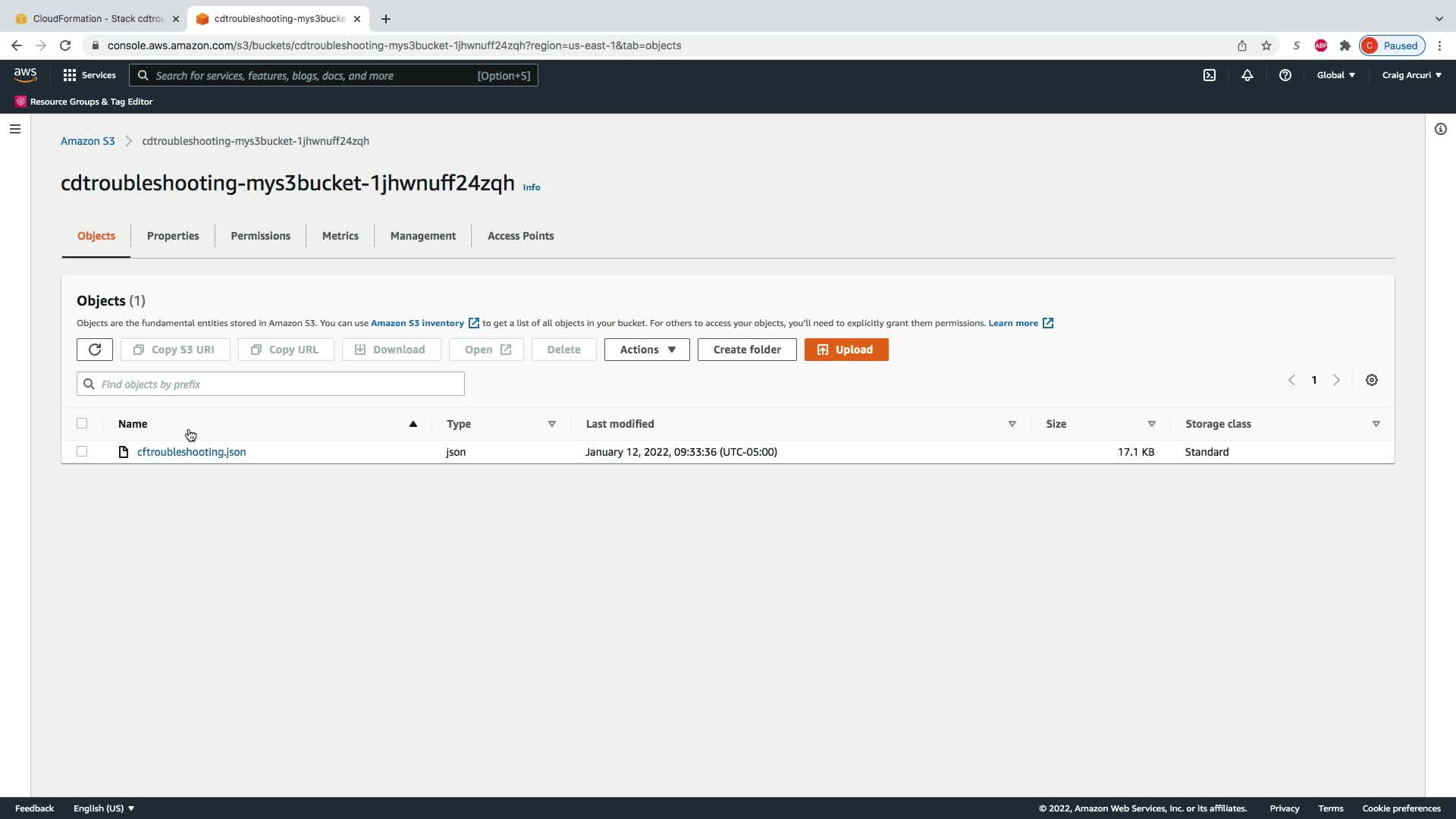Viewport: 1456px width, 819px height.
Task: Click the AWS logo home icon
Action: coord(25,74)
